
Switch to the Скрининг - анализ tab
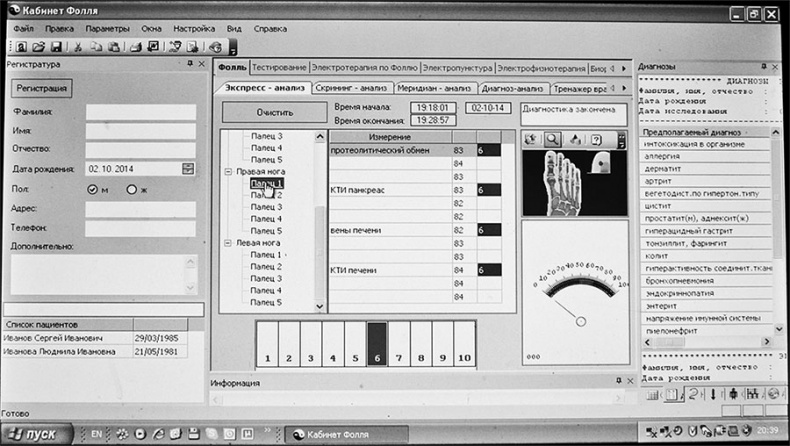click(x=352, y=88)
